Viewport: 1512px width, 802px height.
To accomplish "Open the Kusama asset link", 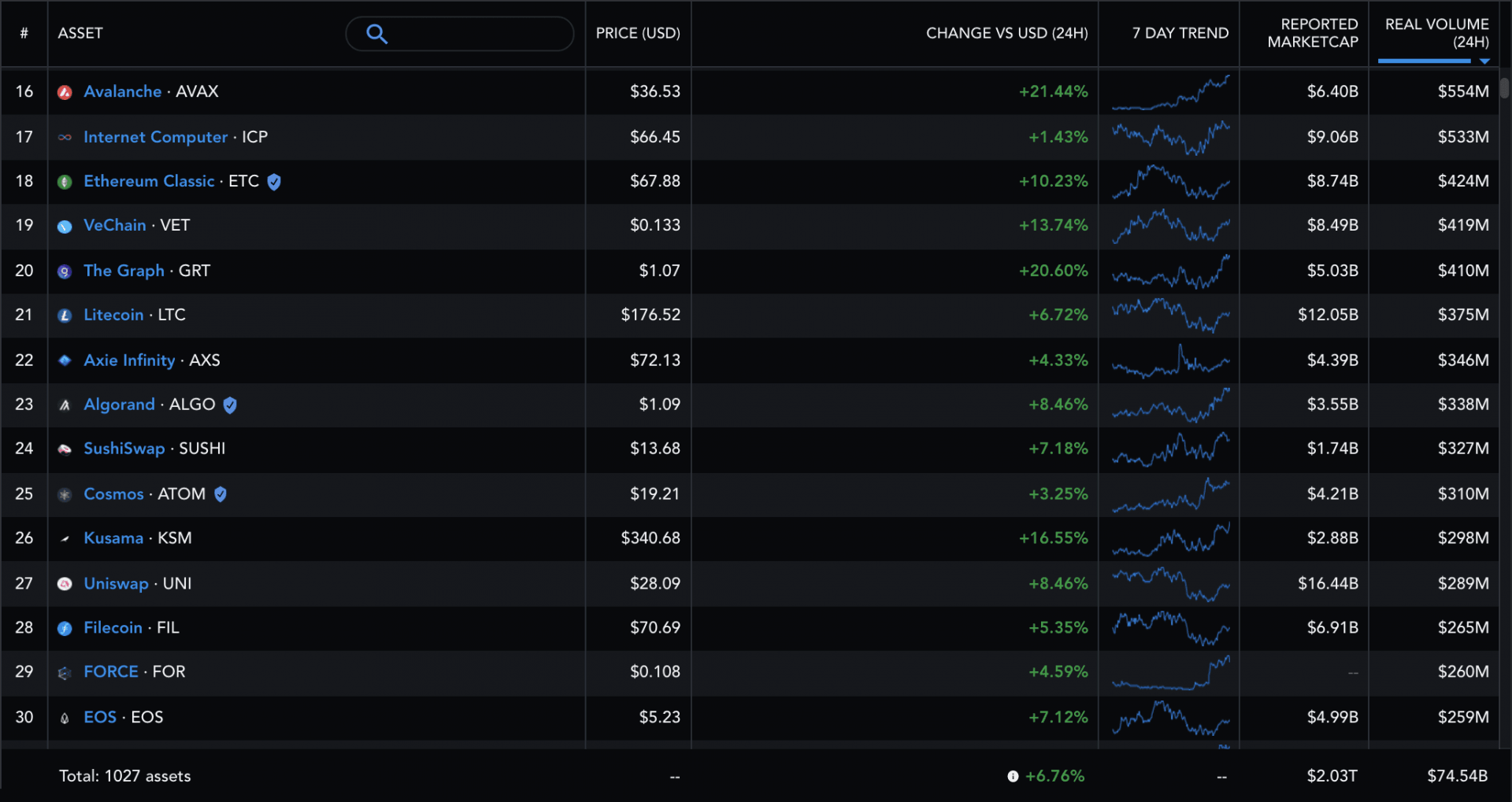I will click(113, 538).
